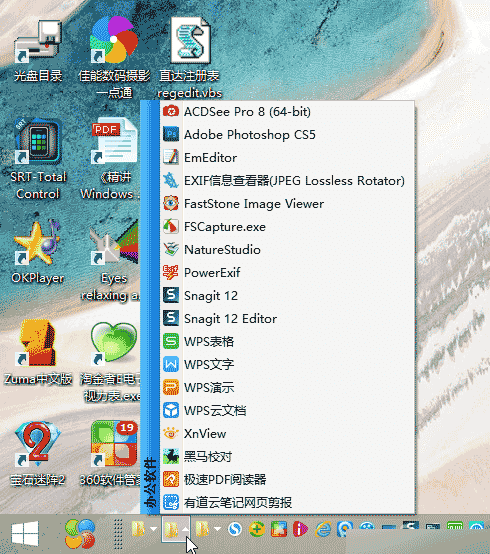Collapse the open folder menu up-arrow
Screen dimensions: 490x554
(185, 529)
